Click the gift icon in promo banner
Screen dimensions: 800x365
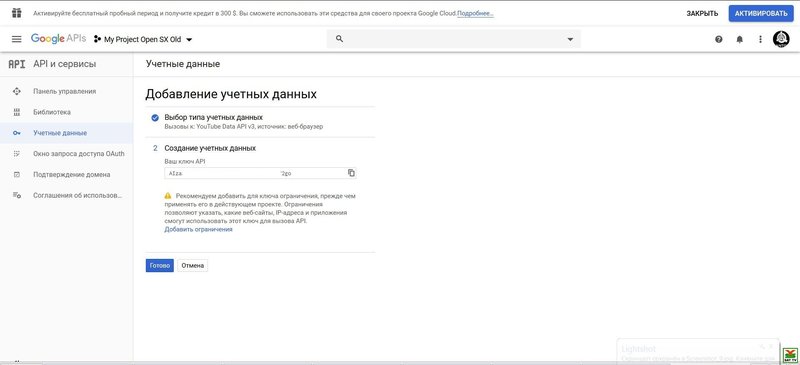[x=16, y=13]
